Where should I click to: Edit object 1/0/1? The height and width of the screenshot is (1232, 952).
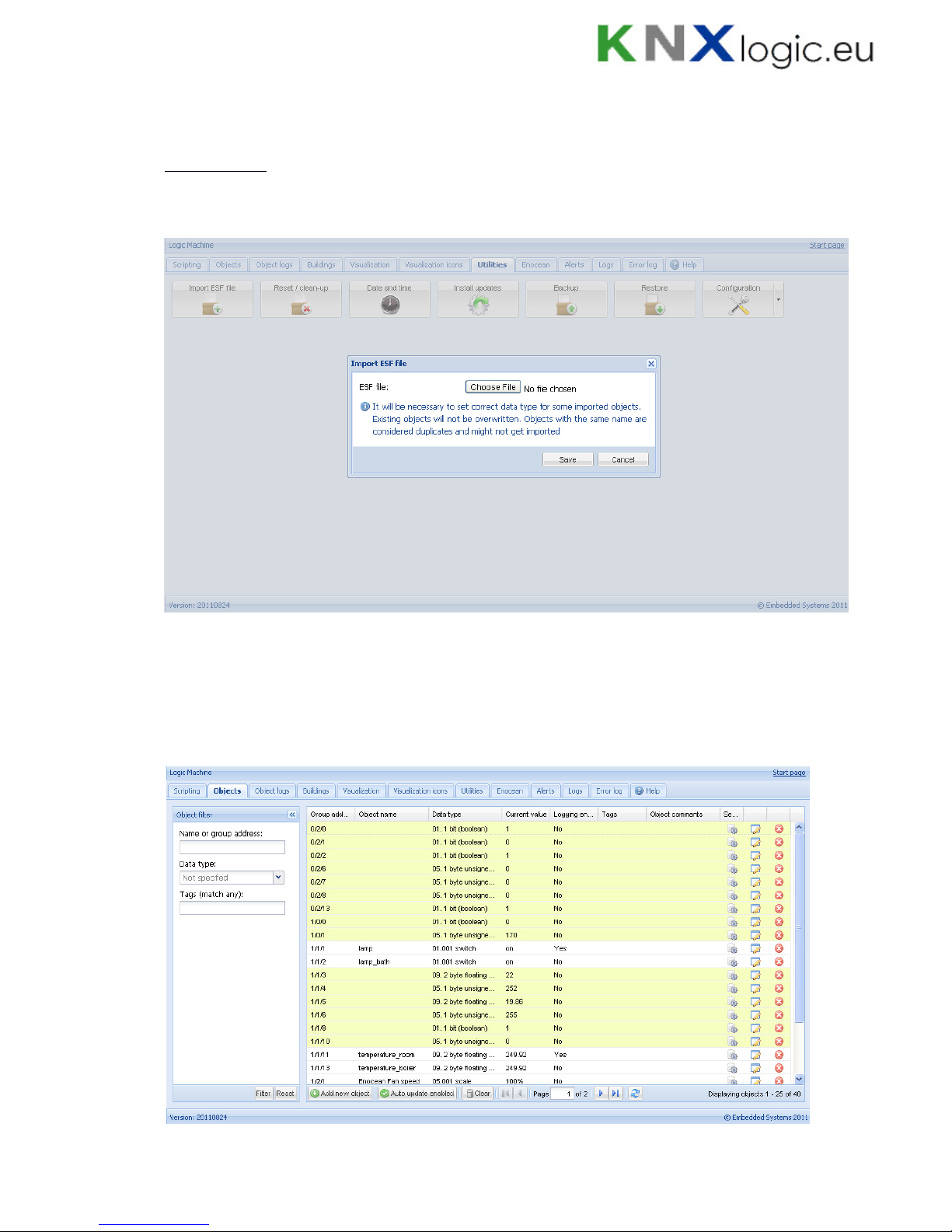(x=755, y=935)
